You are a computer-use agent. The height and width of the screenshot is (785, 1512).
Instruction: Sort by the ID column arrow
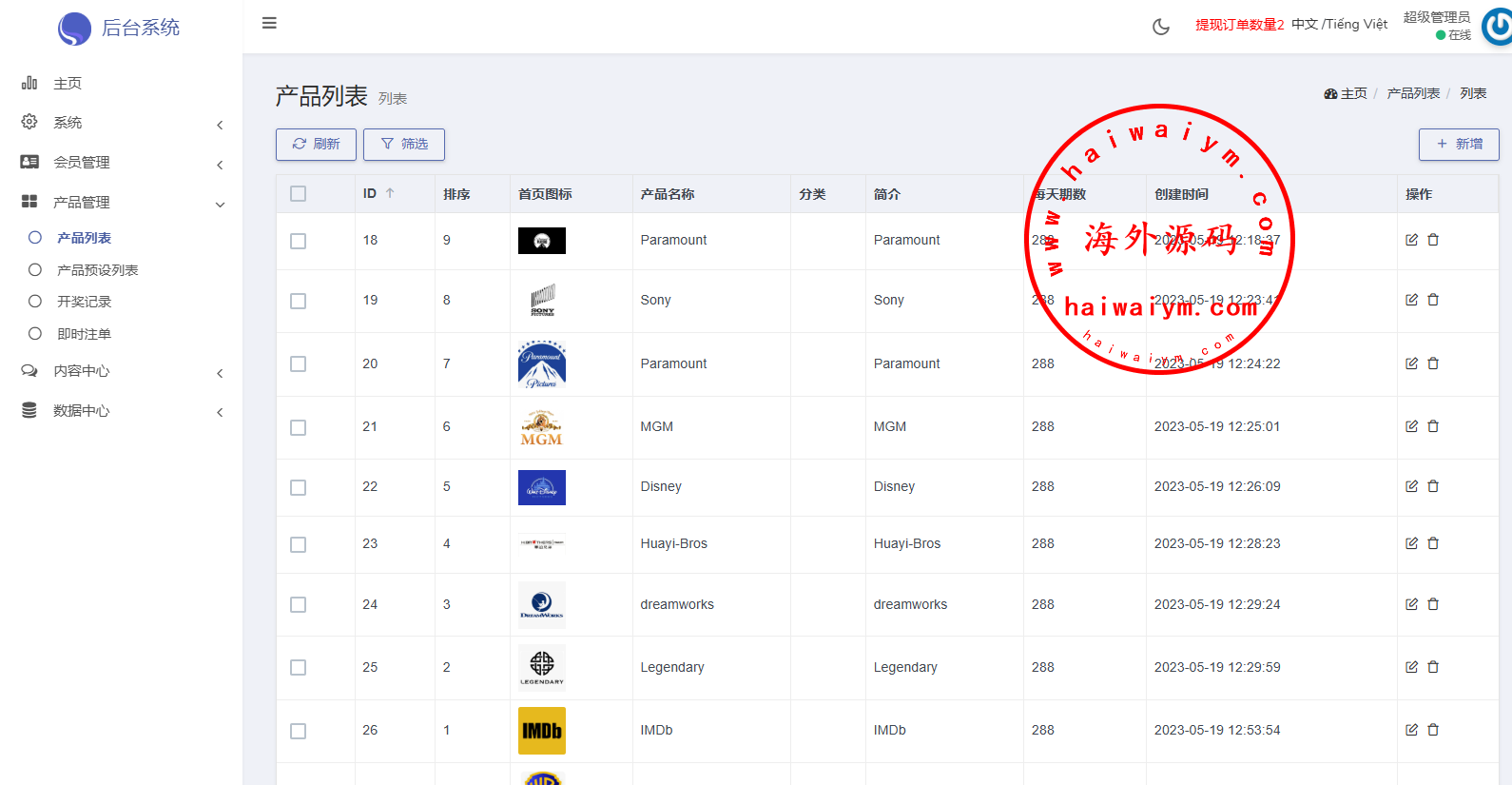click(390, 193)
